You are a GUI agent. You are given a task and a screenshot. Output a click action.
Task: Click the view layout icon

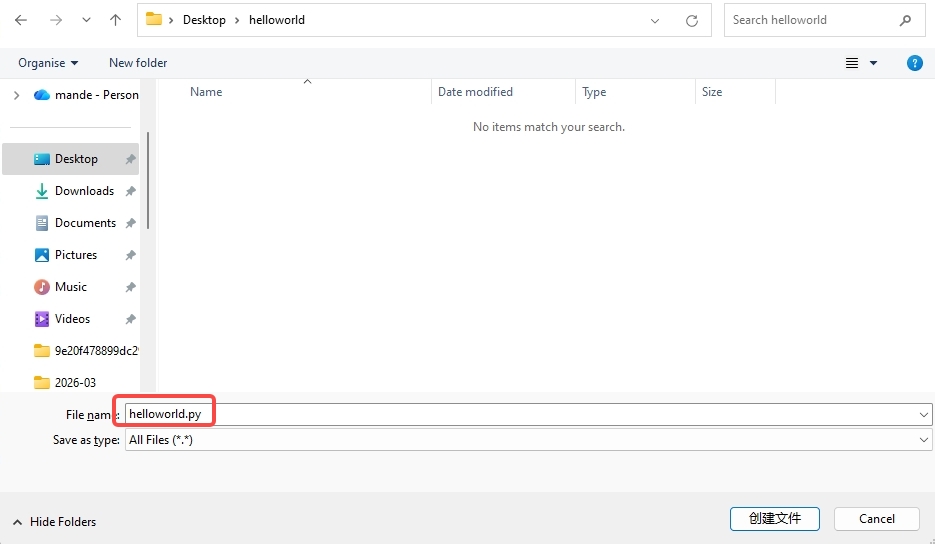click(x=852, y=63)
